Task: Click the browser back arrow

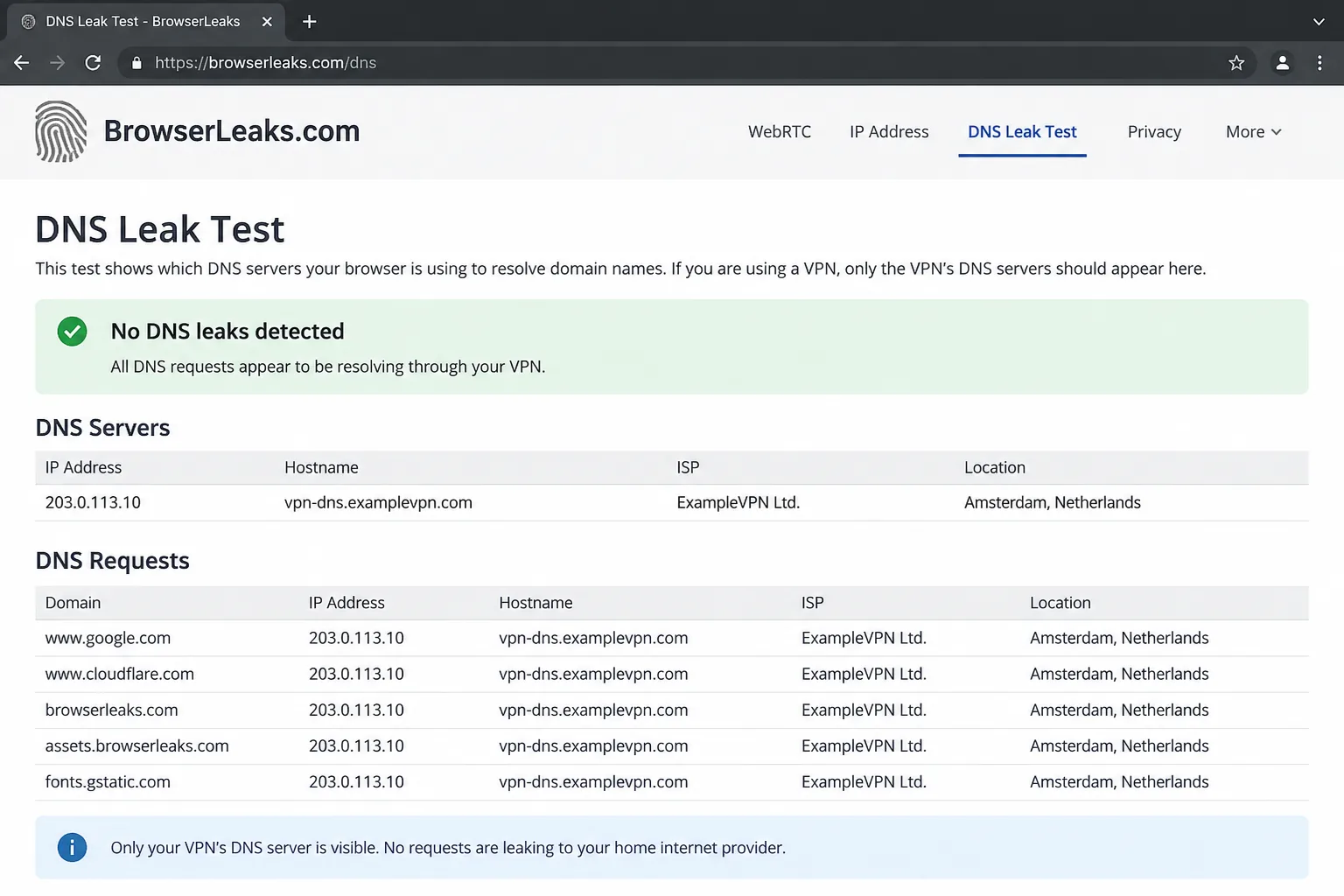Action: 22,63
